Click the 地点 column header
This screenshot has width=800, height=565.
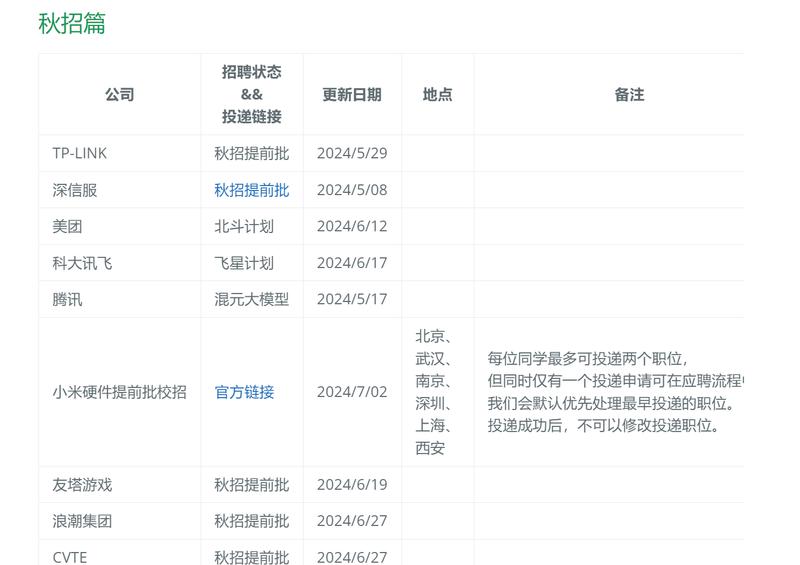(x=437, y=94)
